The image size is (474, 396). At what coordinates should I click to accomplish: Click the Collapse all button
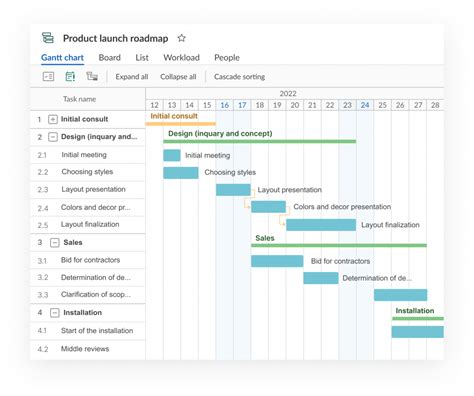pyautogui.click(x=178, y=77)
